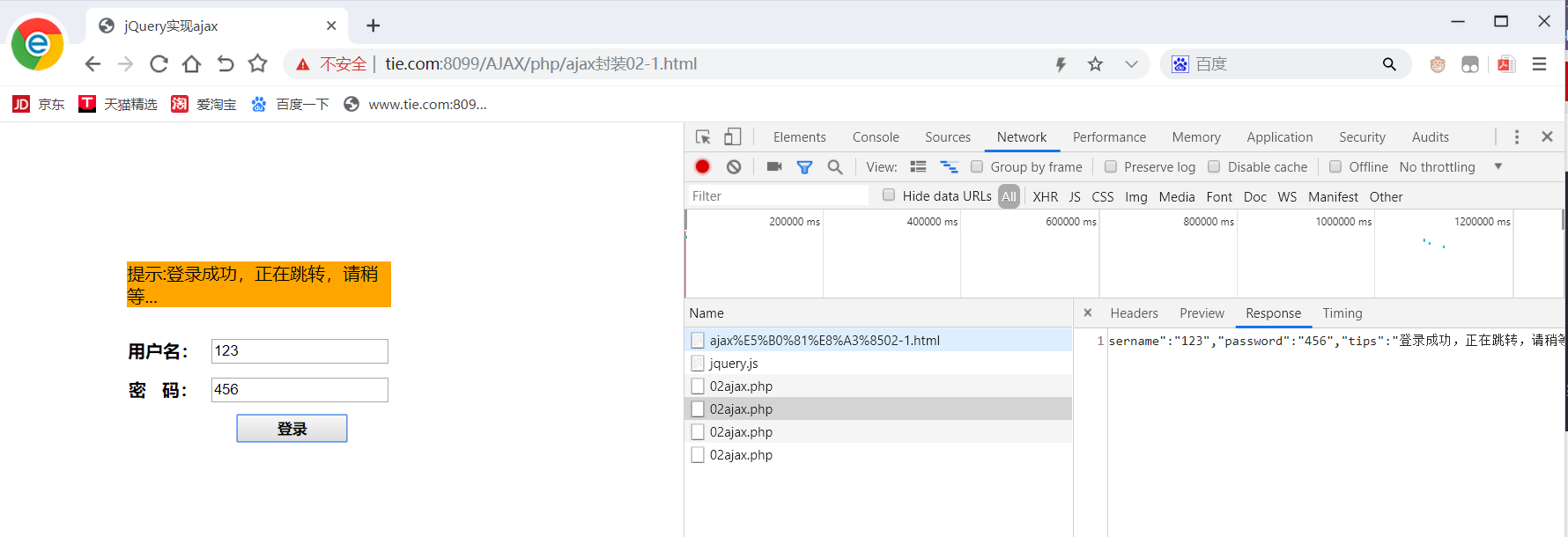Open the Preview tab of request

[x=1202, y=313]
